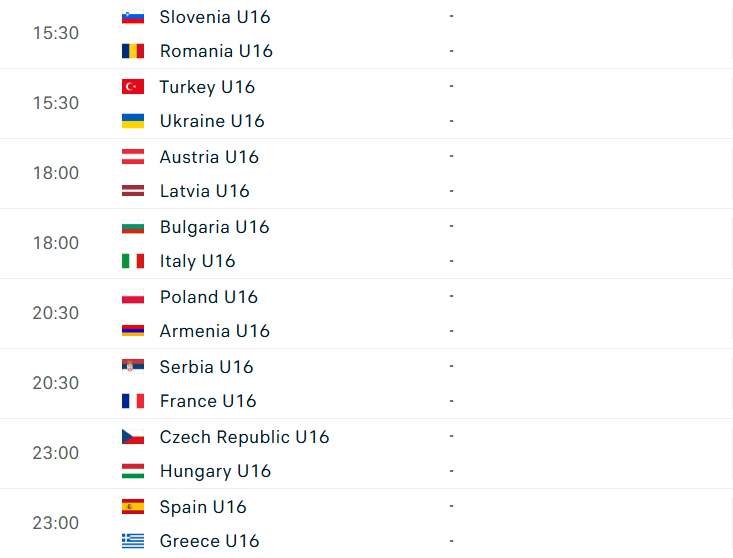Click the Serbia flag icon
The image size is (733, 558).
point(133,366)
